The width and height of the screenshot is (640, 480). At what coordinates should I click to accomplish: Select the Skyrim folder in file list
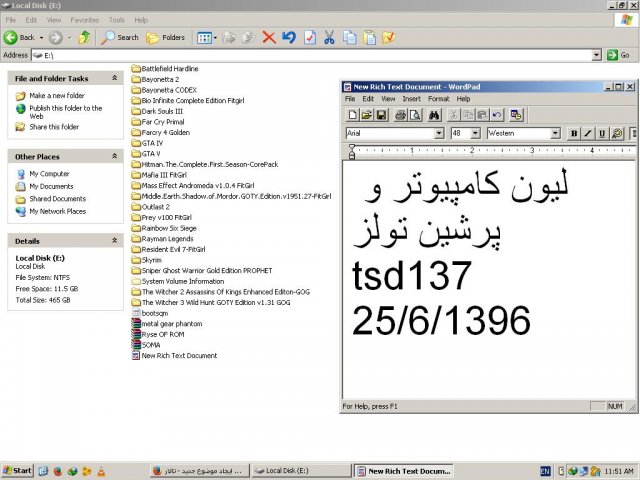click(150, 259)
